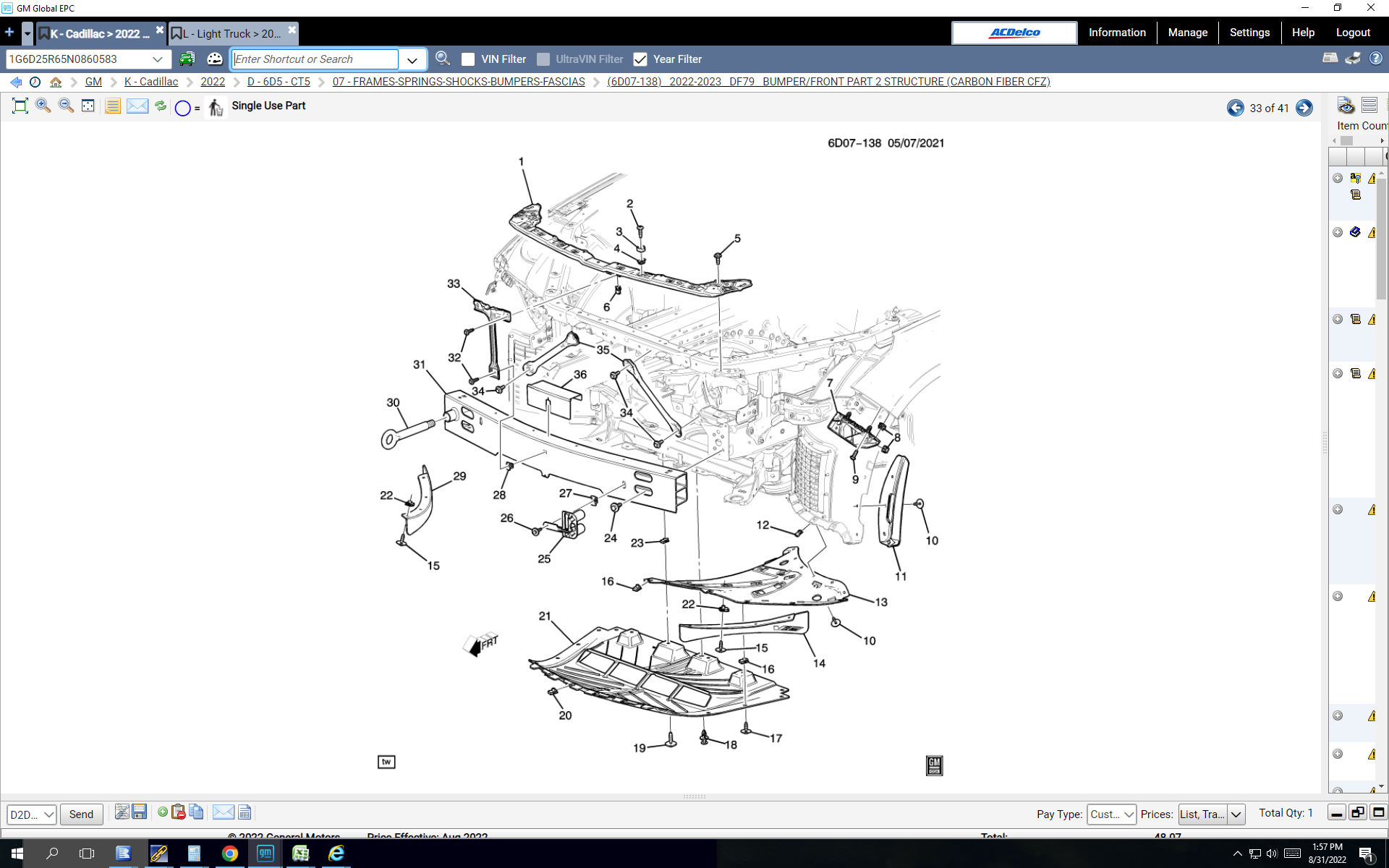Open the Settings menu
This screenshot has height=868, width=1389.
1249,33
